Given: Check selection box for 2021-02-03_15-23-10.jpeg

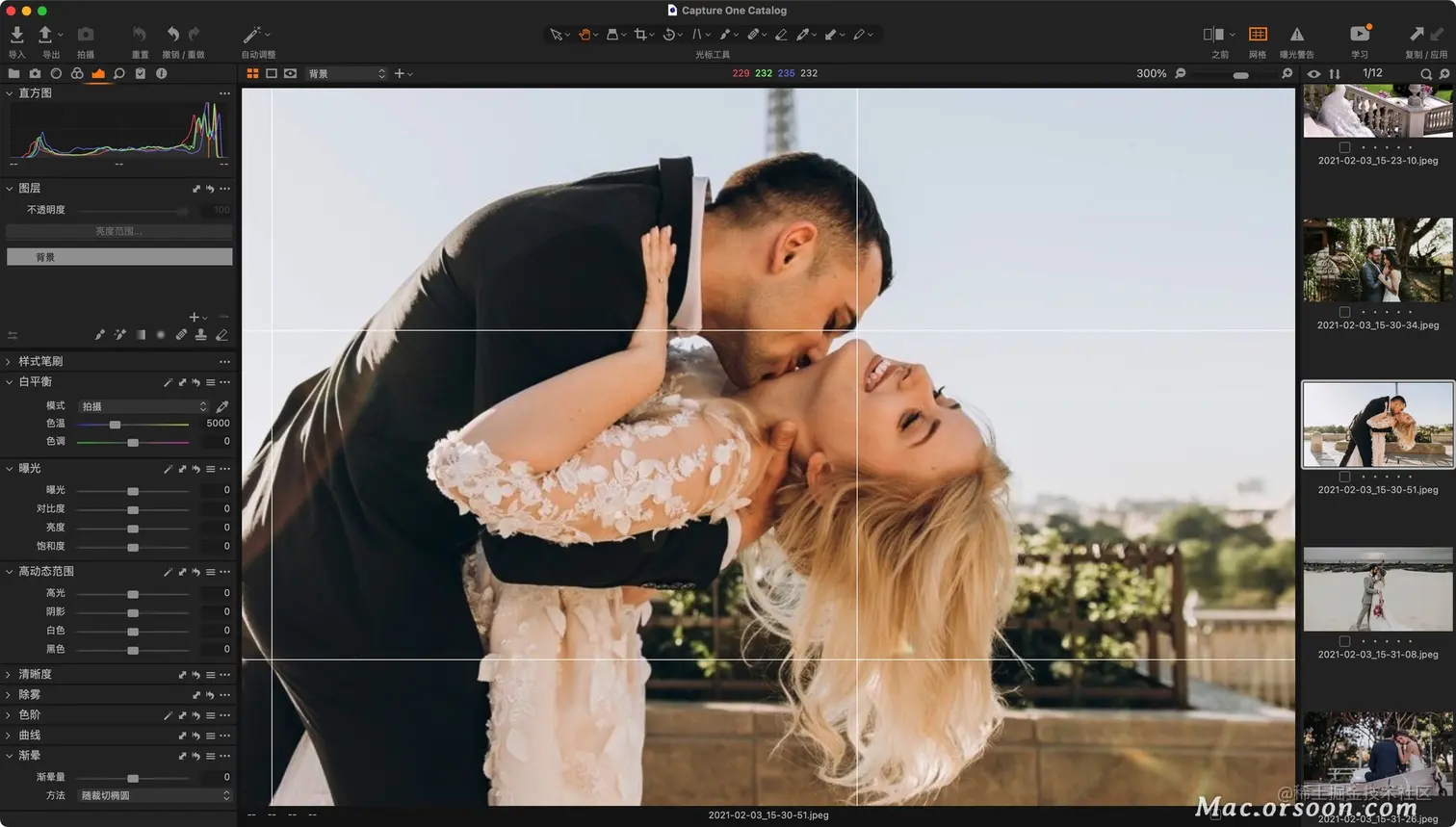Looking at the screenshot, I should pos(1344,147).
